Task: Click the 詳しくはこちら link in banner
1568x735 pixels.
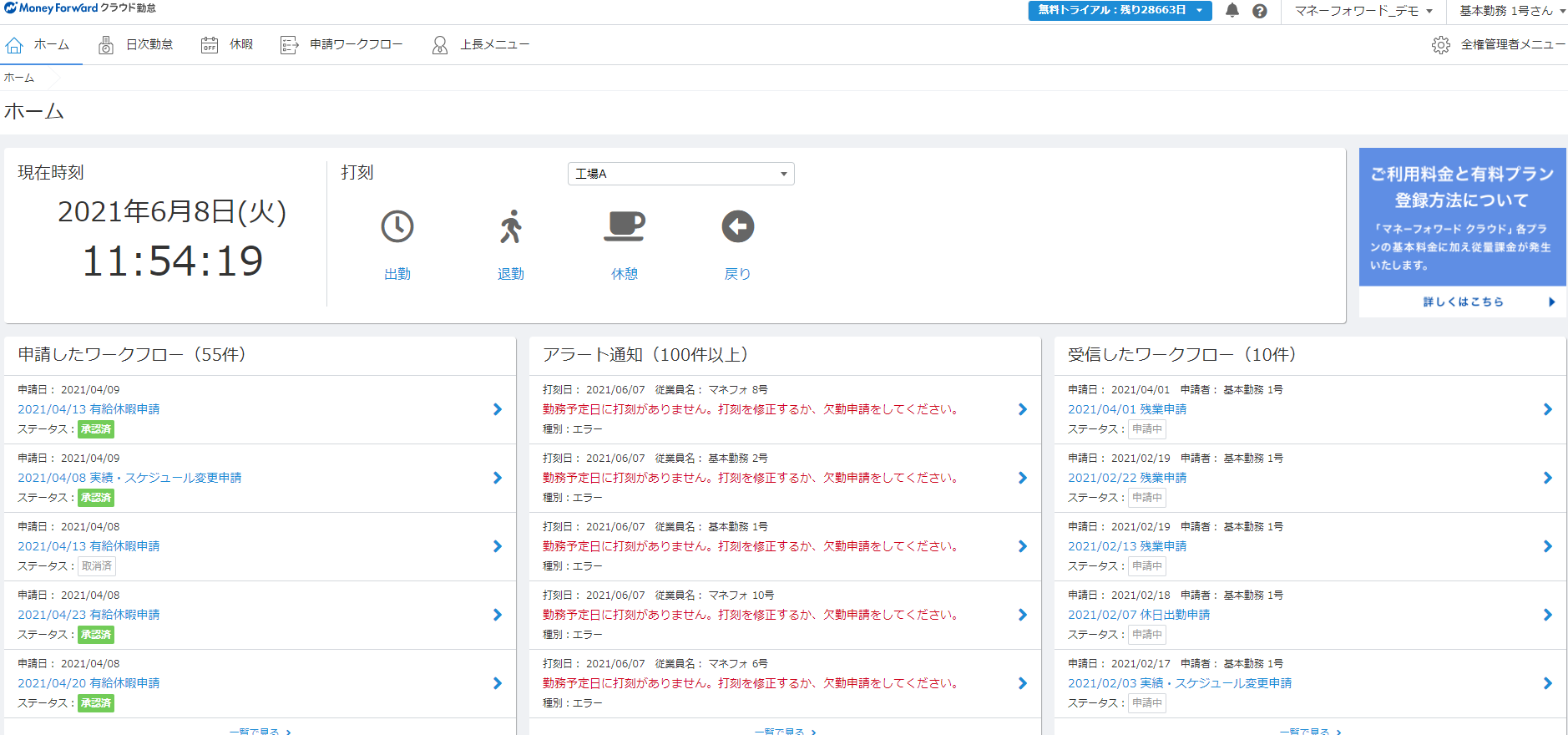Action: click(1463, 302)
